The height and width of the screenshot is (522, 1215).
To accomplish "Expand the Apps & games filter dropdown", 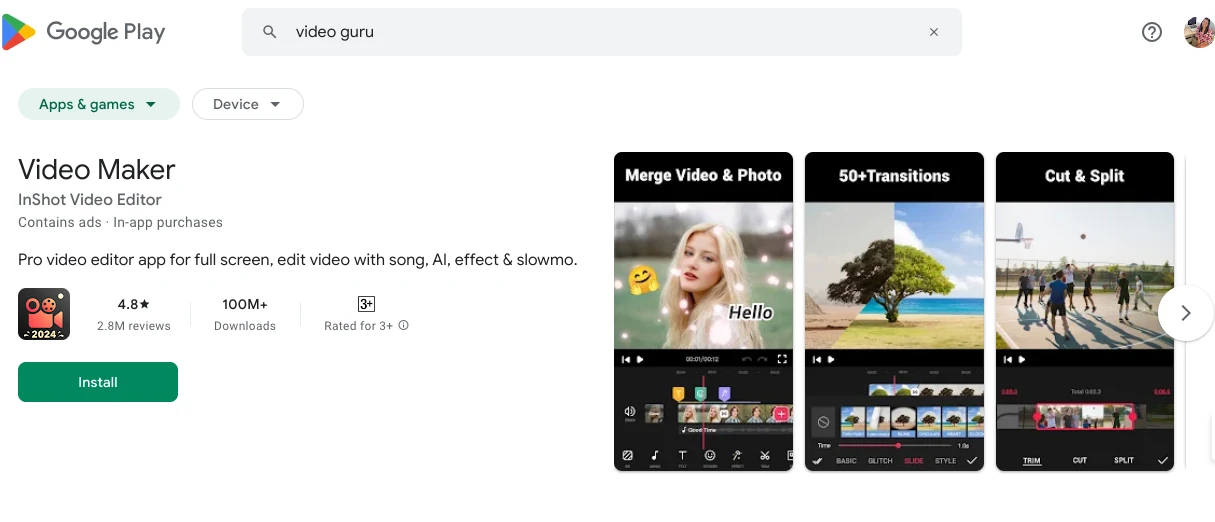I will (x=99, y=104).
